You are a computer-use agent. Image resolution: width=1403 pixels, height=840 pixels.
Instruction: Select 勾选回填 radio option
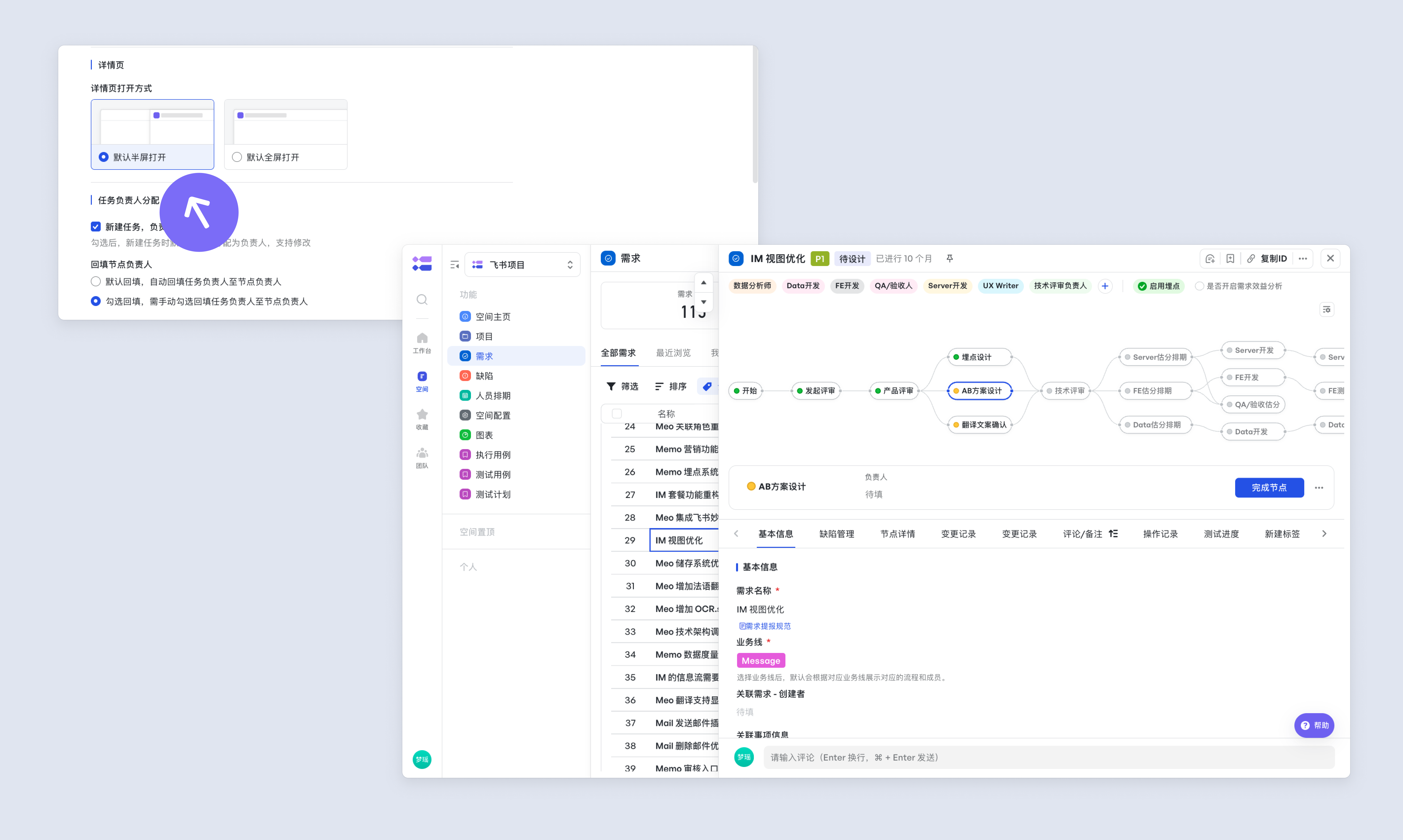tap(96, 301)
